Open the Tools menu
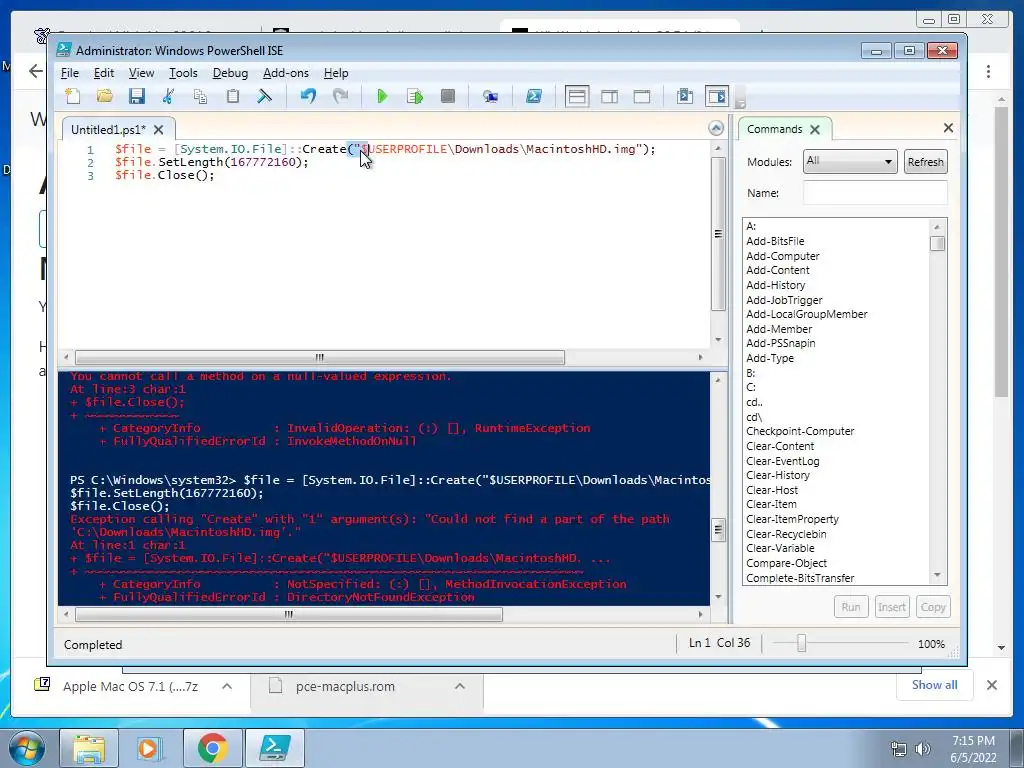 (x=183, y=73)
